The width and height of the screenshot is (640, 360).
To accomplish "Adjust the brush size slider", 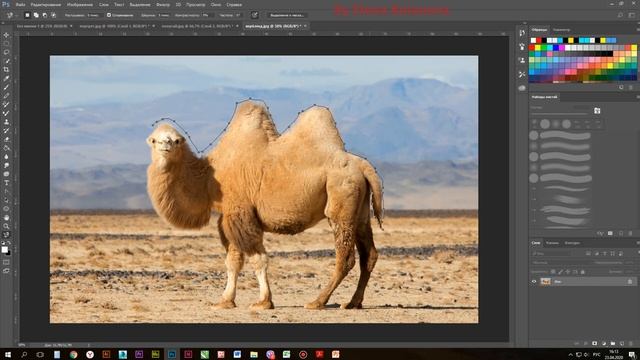I will point(559,113).
